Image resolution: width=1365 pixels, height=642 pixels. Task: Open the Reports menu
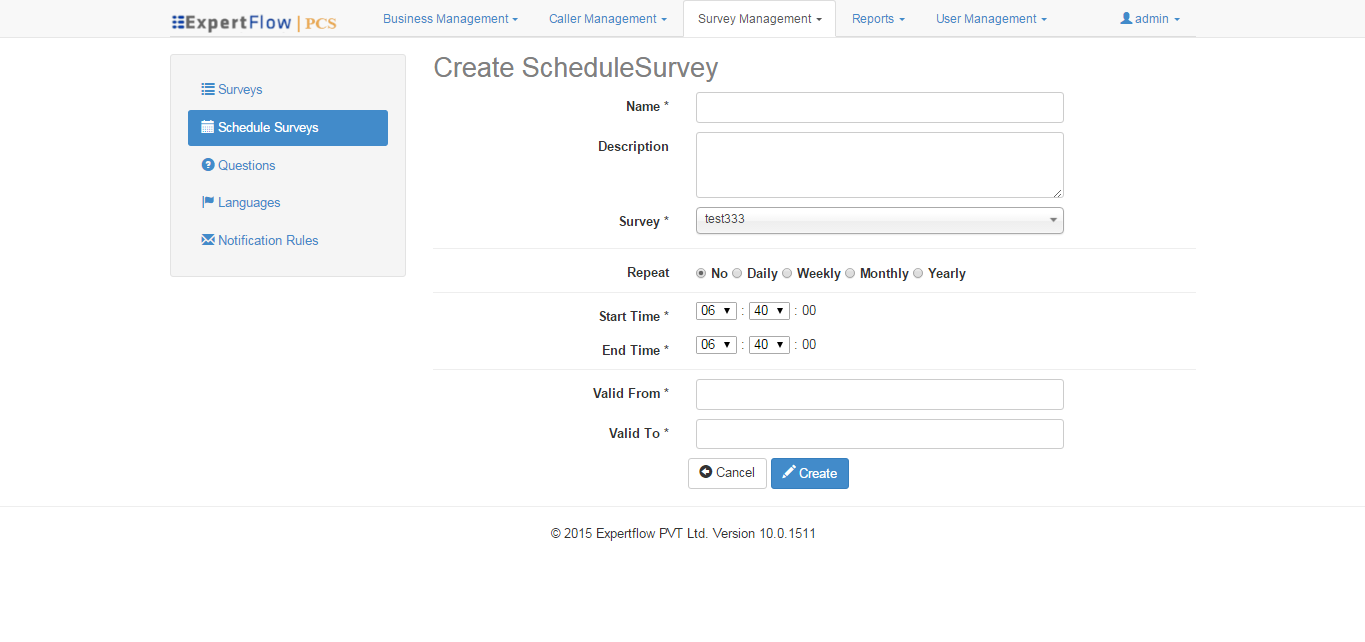877,18
